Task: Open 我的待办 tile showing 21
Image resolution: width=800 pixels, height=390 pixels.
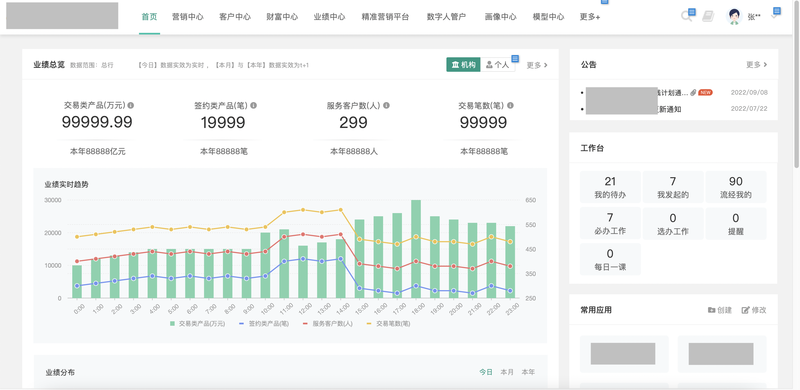Action: [610, 187]
